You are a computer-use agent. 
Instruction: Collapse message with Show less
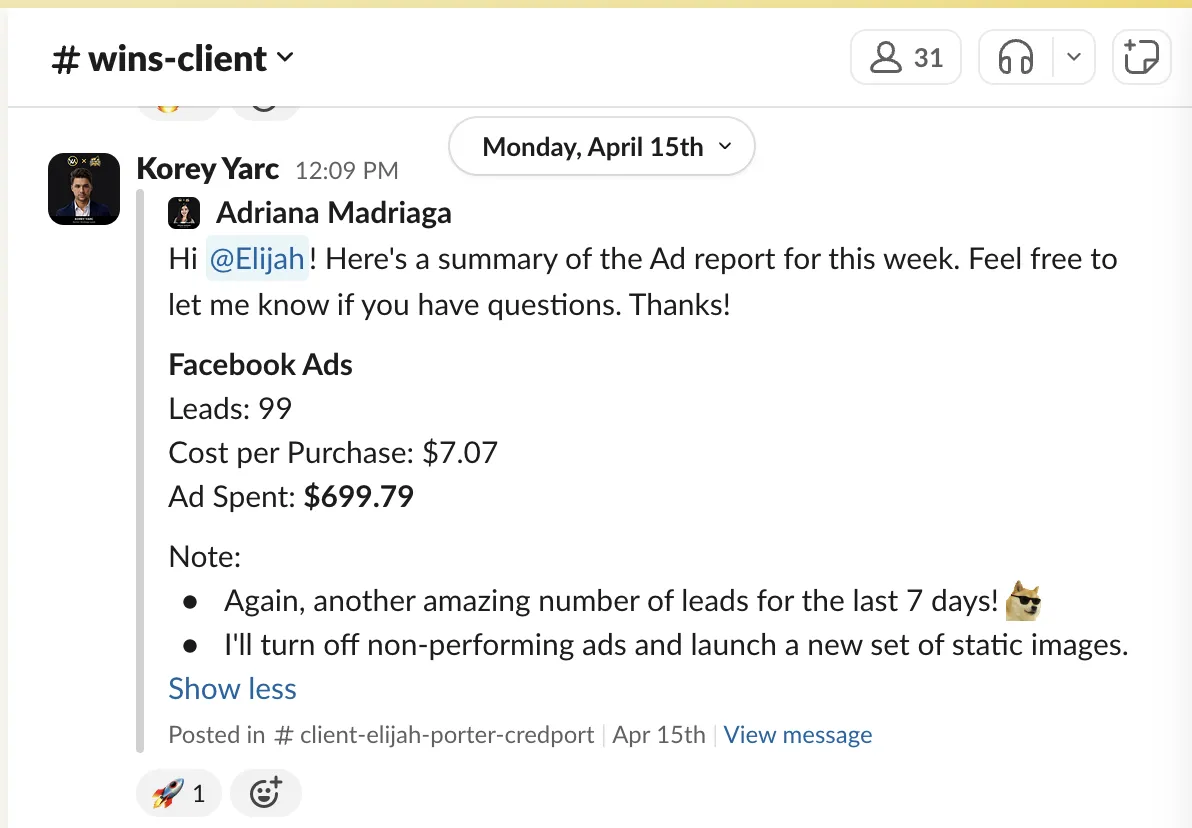[x=232, y=689]
